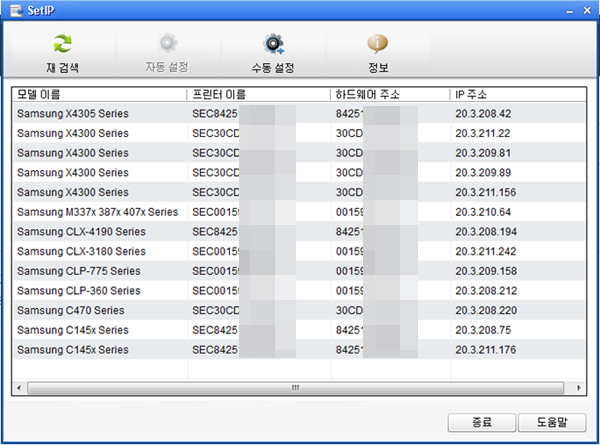The image size is (600, 445).
Task: Click IP address 20.3.208.212
Action: [x=486, y=291]
